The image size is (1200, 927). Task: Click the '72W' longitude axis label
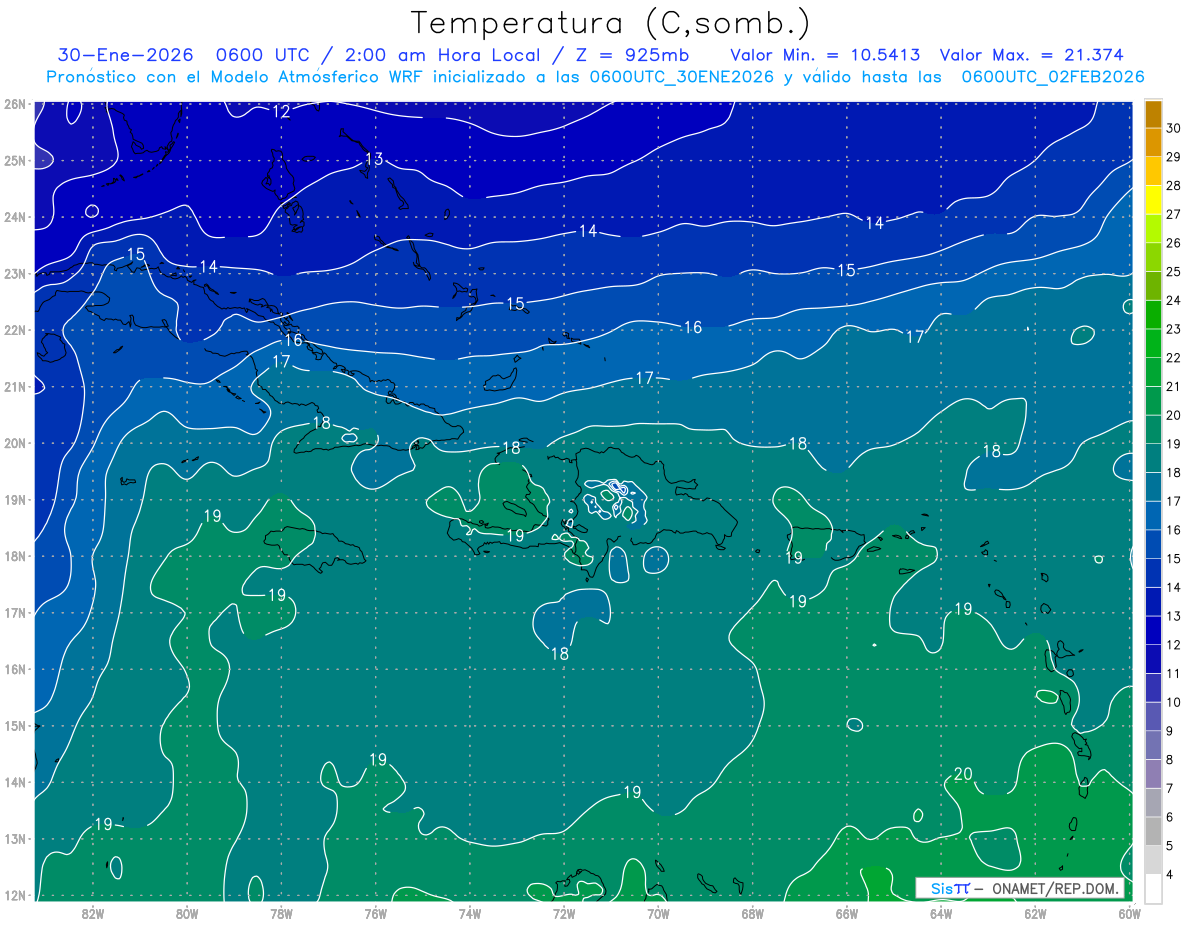pyautogui.click(x=564, y=912)
